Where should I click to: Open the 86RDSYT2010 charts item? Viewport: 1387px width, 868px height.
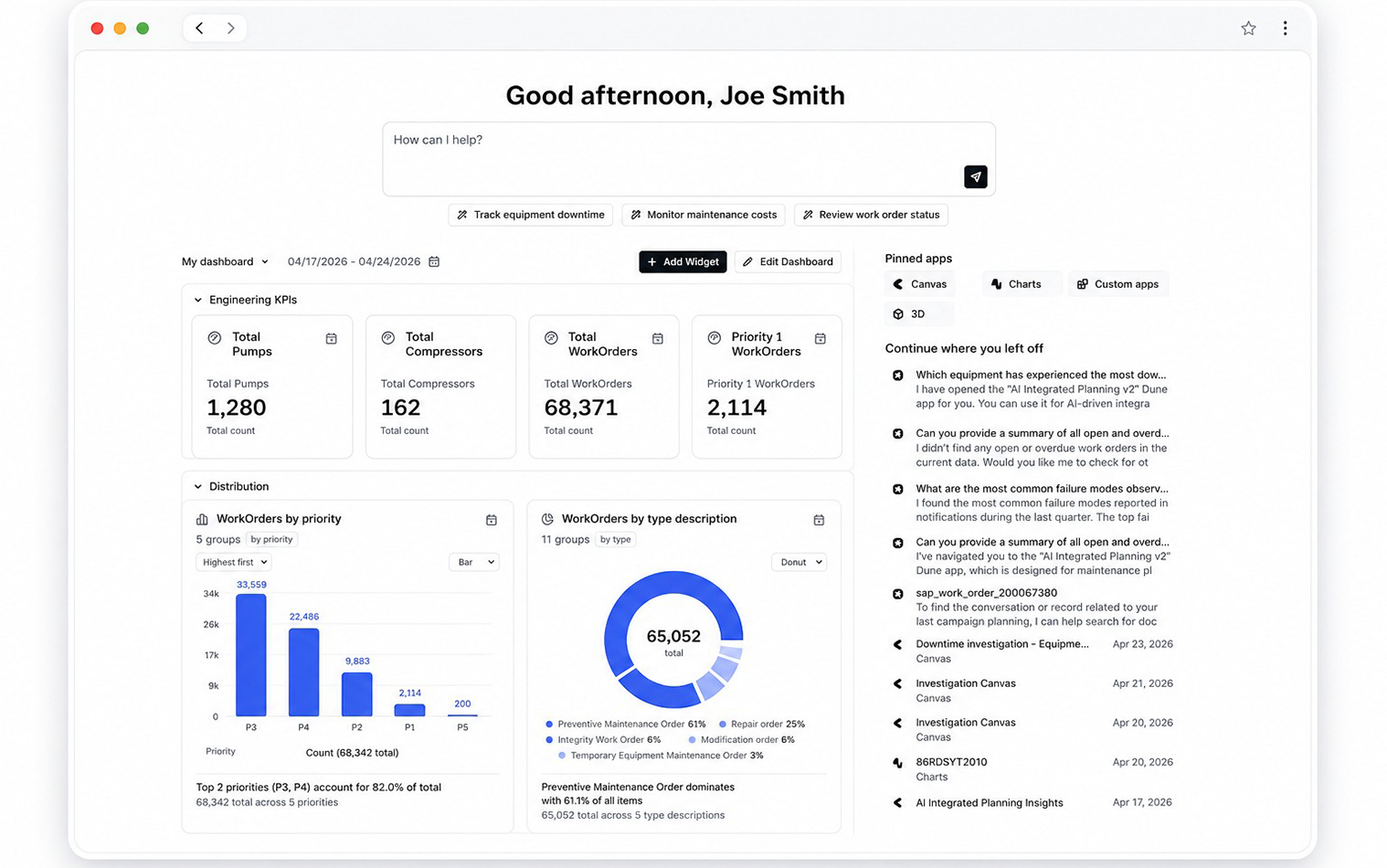tap(1032, 768)
